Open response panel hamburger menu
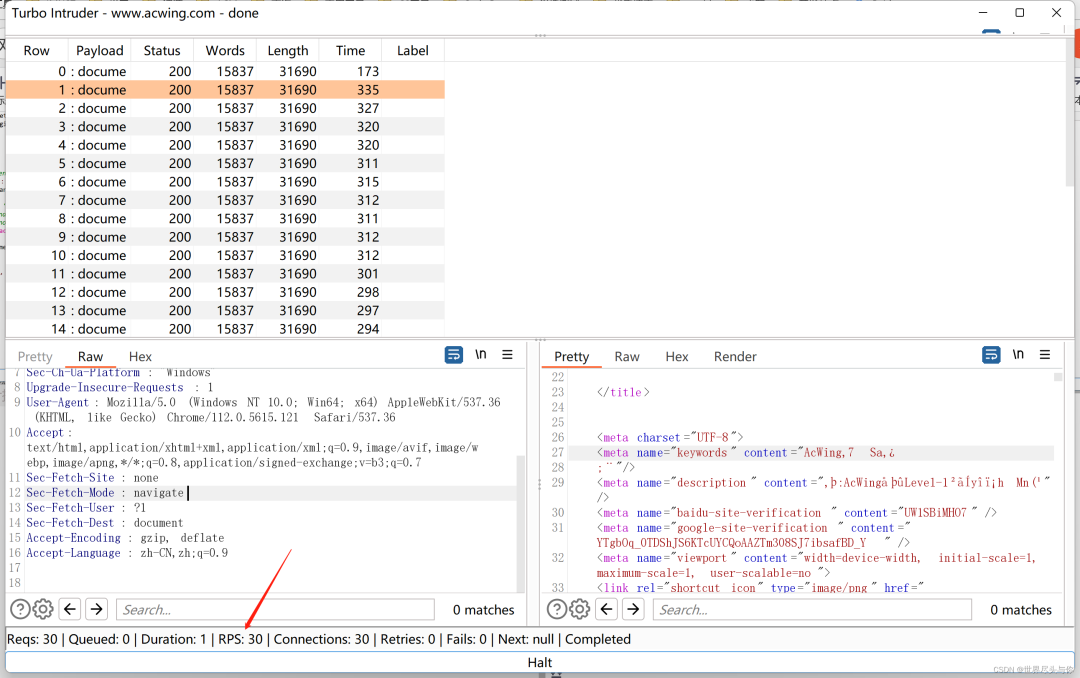Viewport: 1080px width, 678px height. [1045, 354]
